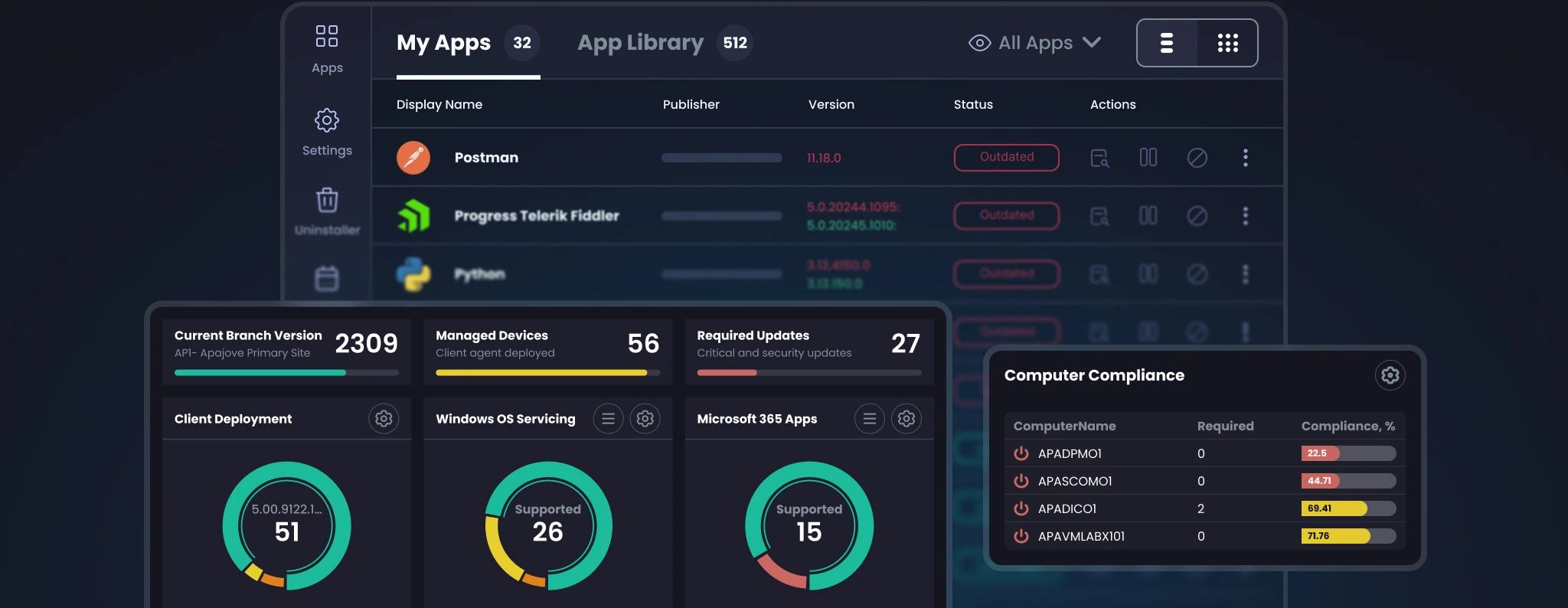This screenshot has height=608, width=1568.
Task: Open Settings in the sidebar
Action: 327,120
